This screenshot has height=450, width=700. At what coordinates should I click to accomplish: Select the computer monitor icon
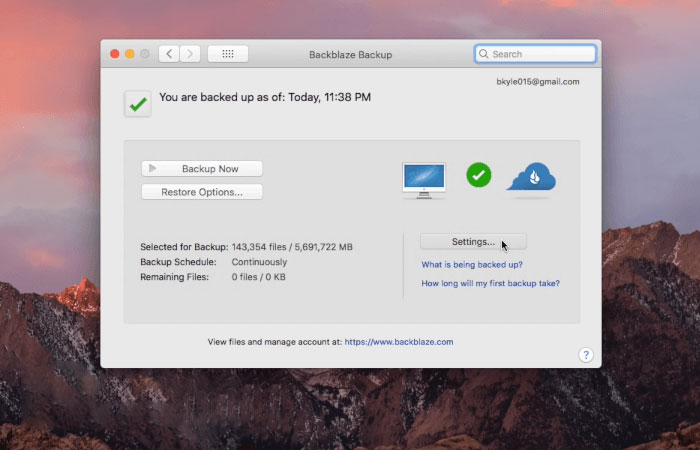[424, 180]
